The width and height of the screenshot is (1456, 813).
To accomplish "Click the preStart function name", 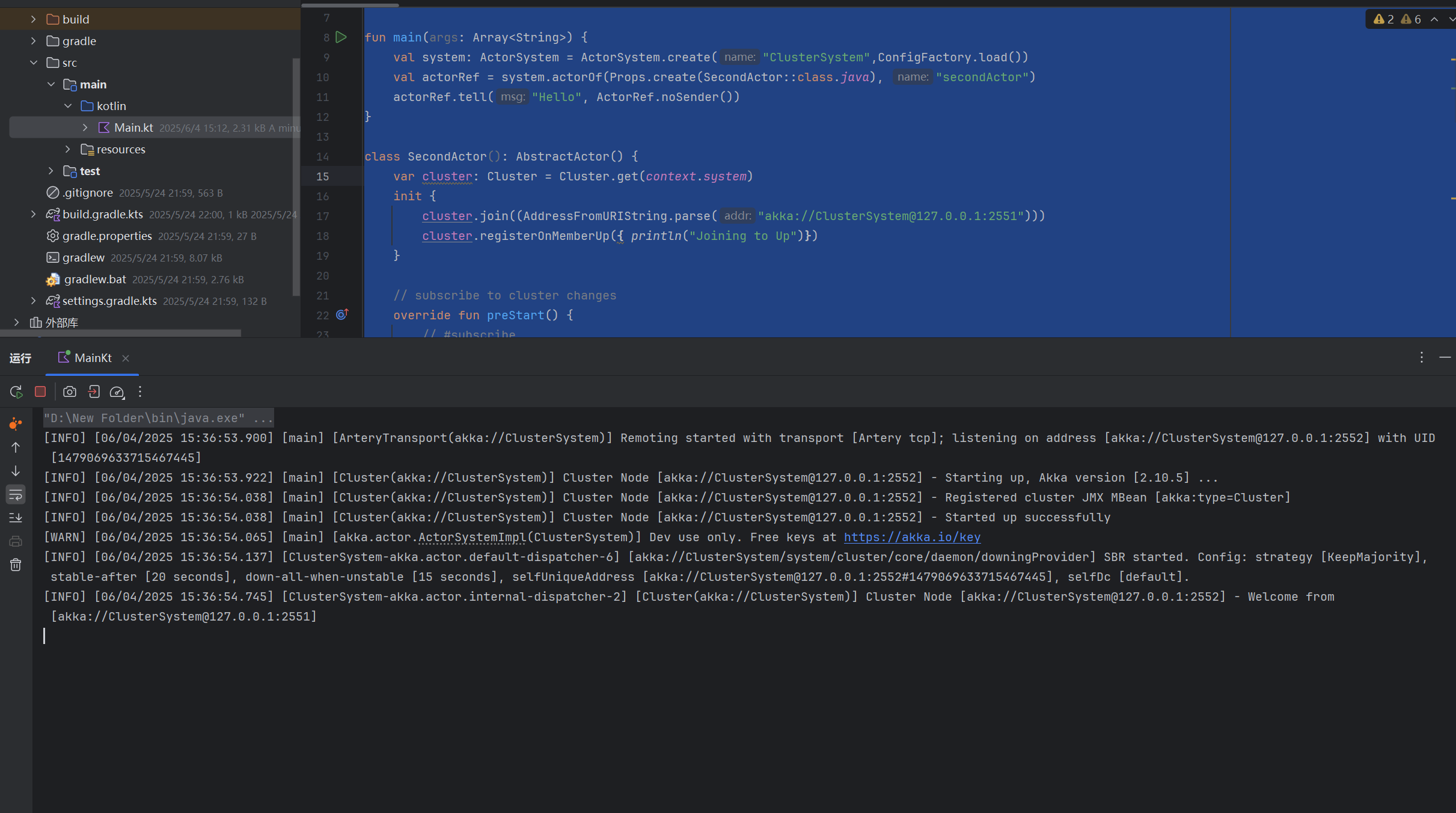I will 515,315.
